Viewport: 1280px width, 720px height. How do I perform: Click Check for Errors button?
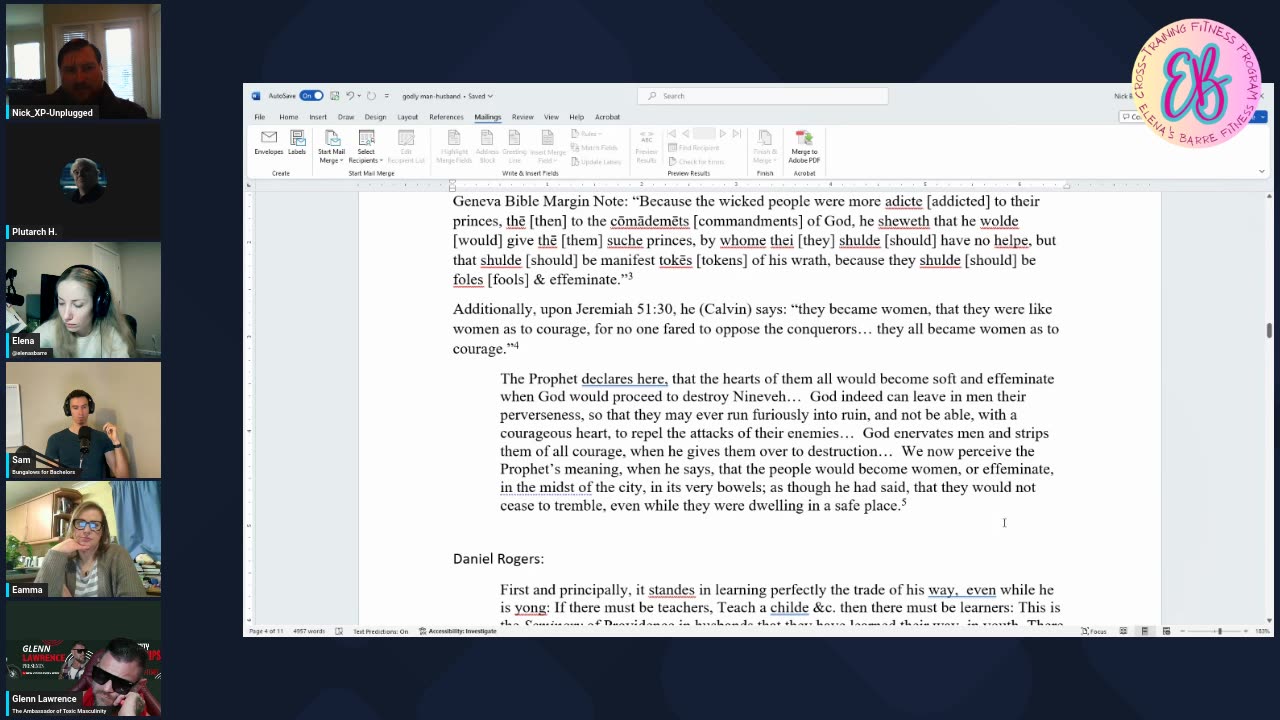pyautogui.click(x=696, y=161)
